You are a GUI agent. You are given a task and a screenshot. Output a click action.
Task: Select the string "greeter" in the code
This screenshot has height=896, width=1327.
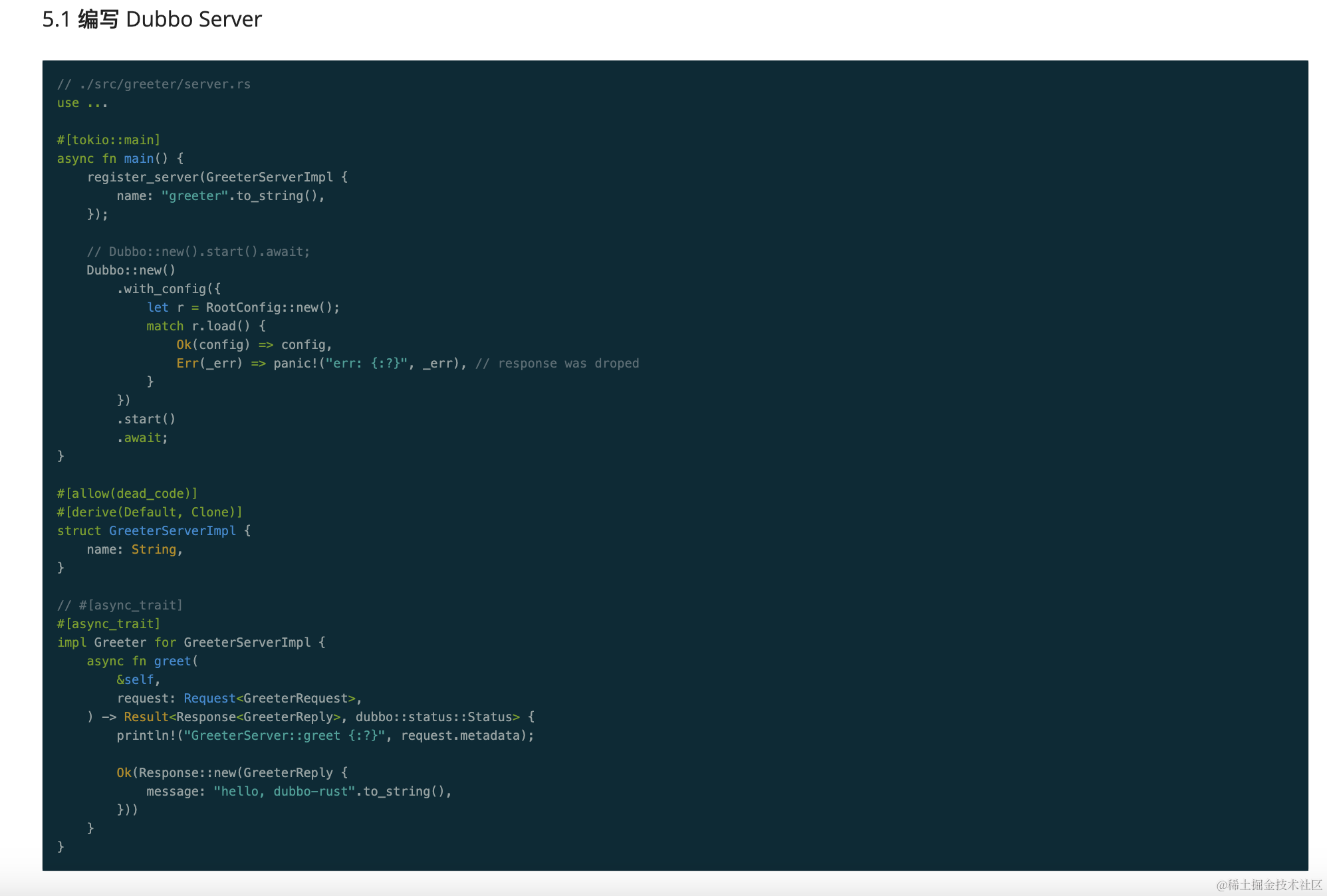coord(194,195)
